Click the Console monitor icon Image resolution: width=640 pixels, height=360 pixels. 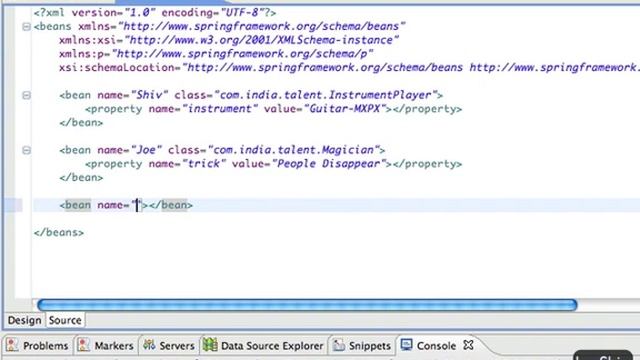tap(406, 345)
